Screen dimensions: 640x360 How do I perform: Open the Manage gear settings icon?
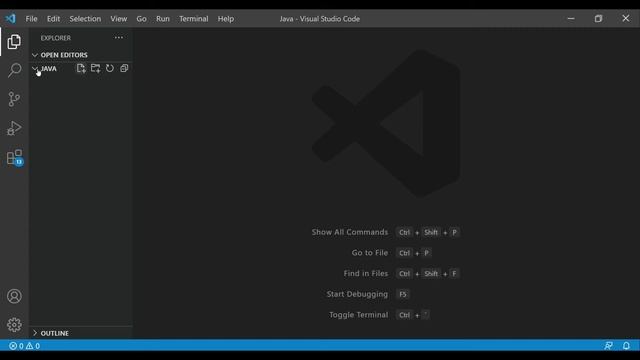[14, 325]
